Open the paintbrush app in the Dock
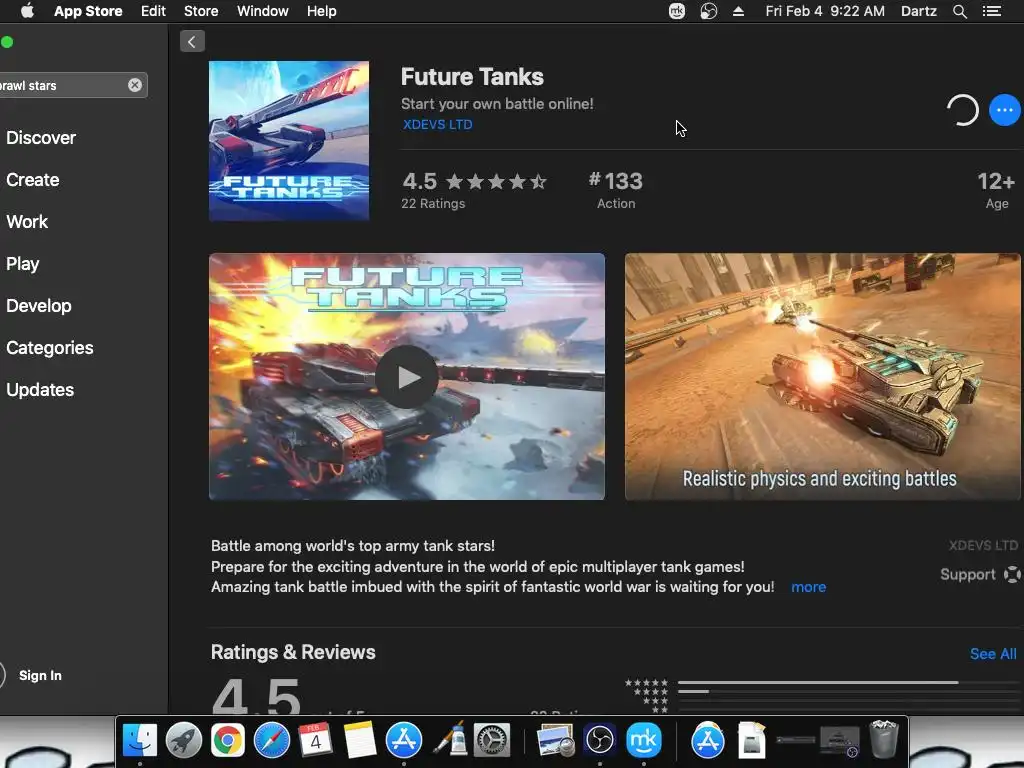 point(449,741)
